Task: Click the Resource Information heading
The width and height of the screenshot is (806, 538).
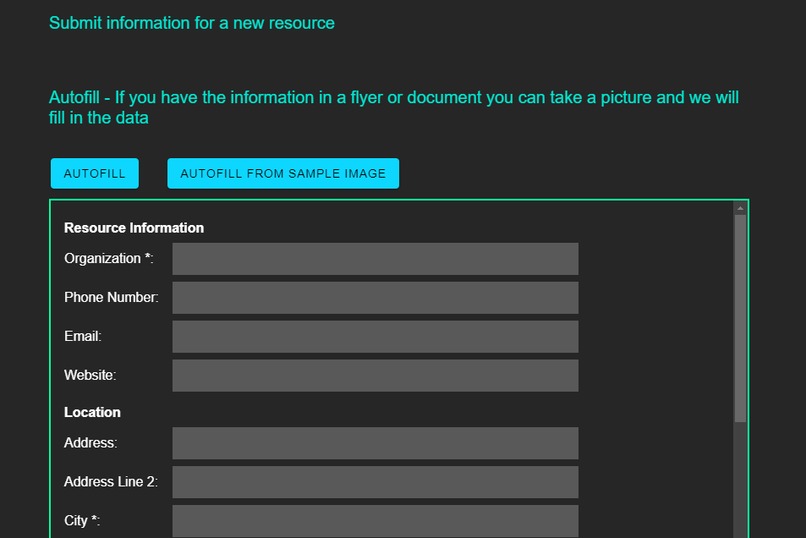Action: tap(134, 228)
